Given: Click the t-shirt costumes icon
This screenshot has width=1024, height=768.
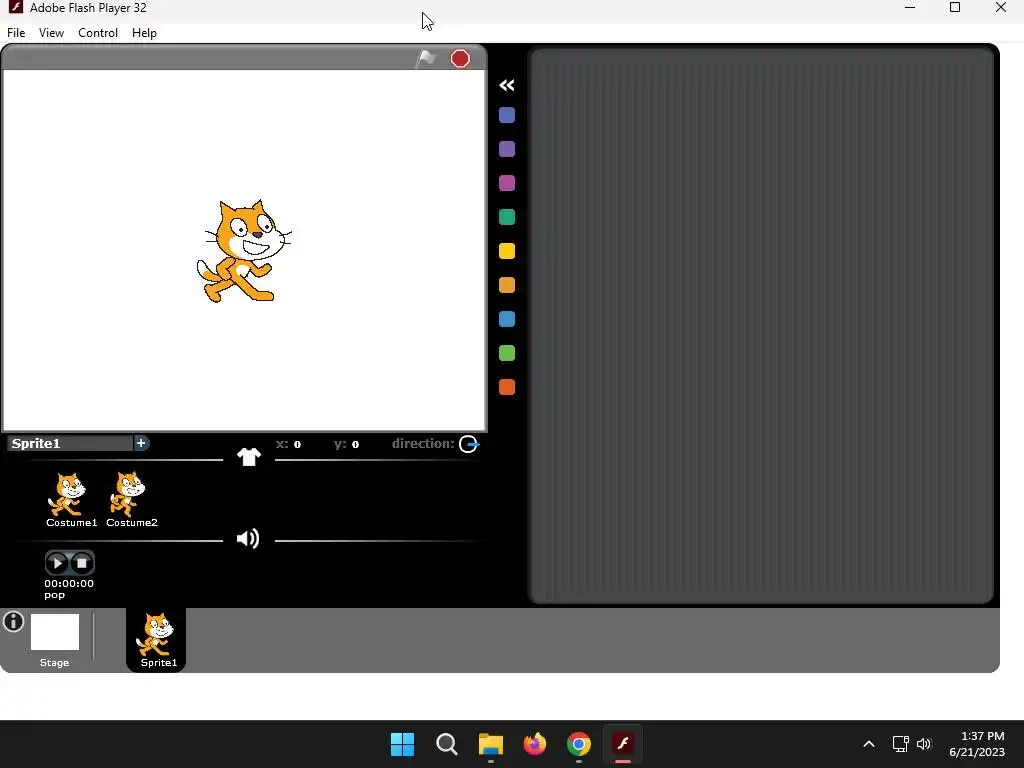Looking at the screenshot, I should (x=249, y=456).
